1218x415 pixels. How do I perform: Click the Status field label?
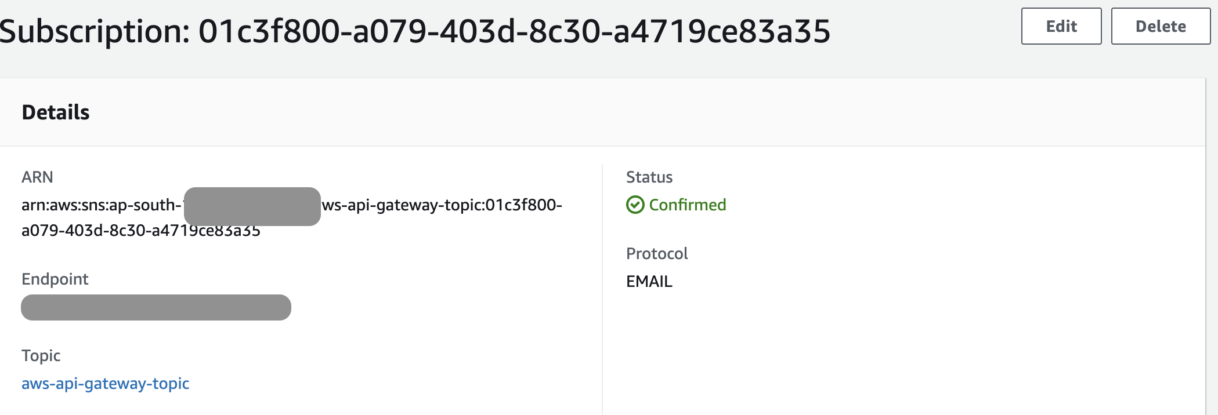click(649, 177)
